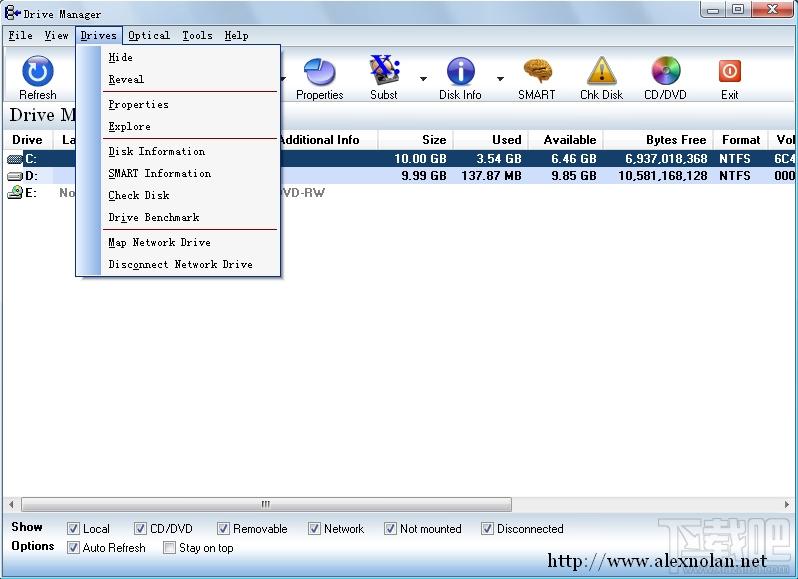Viewport: 798px width, 579px height.
Task: Choose Map Network Drive
Action: [190, 242]
